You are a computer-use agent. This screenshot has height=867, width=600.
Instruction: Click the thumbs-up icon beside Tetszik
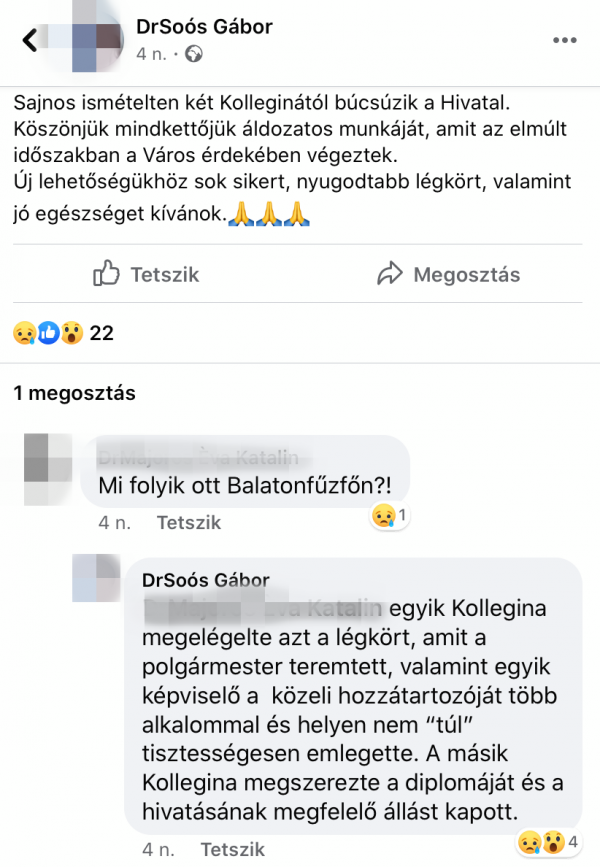click(x=106, y=273)
